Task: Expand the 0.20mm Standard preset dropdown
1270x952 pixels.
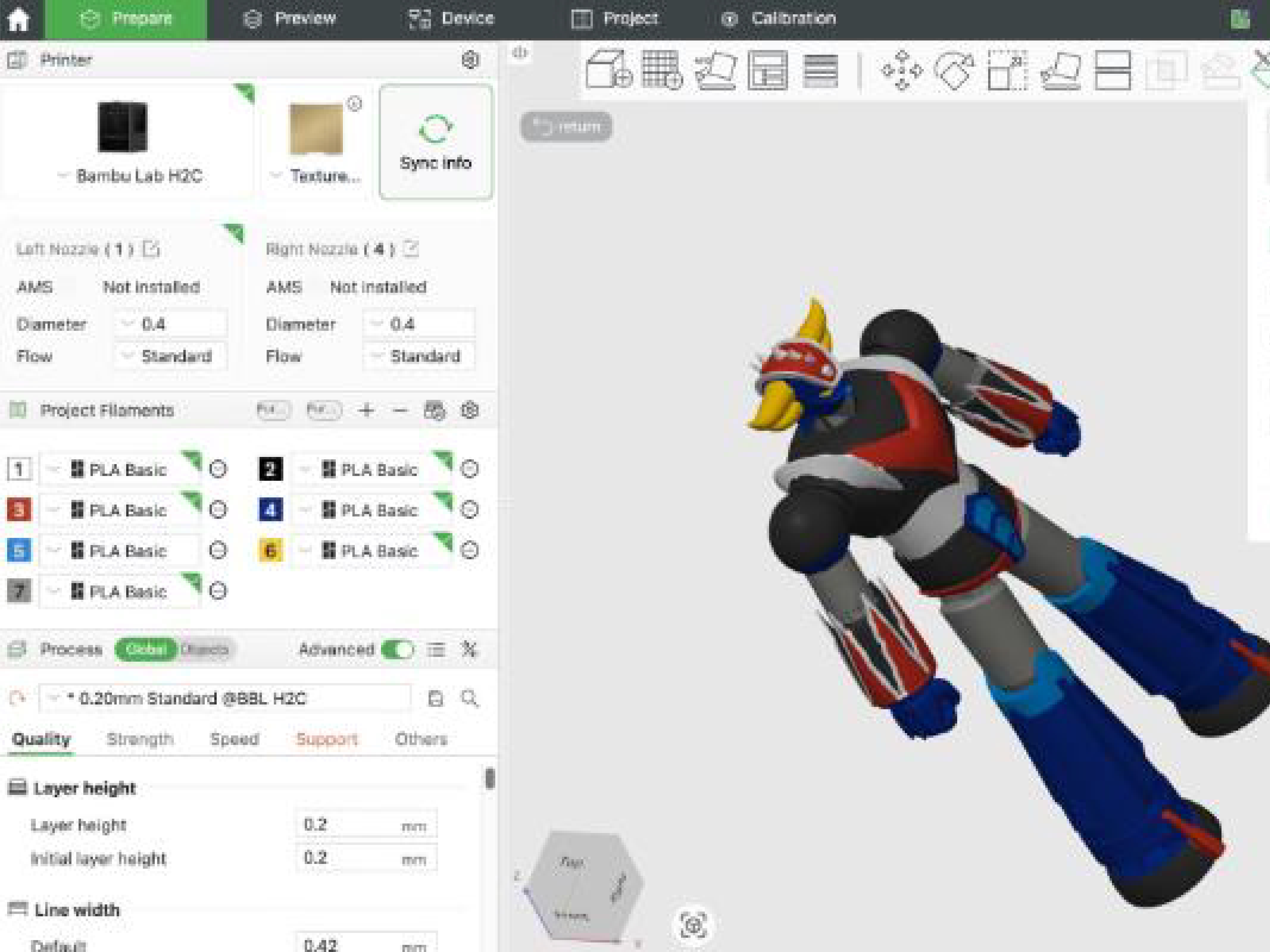Action: pyautogui.click(x=224, y=698)
